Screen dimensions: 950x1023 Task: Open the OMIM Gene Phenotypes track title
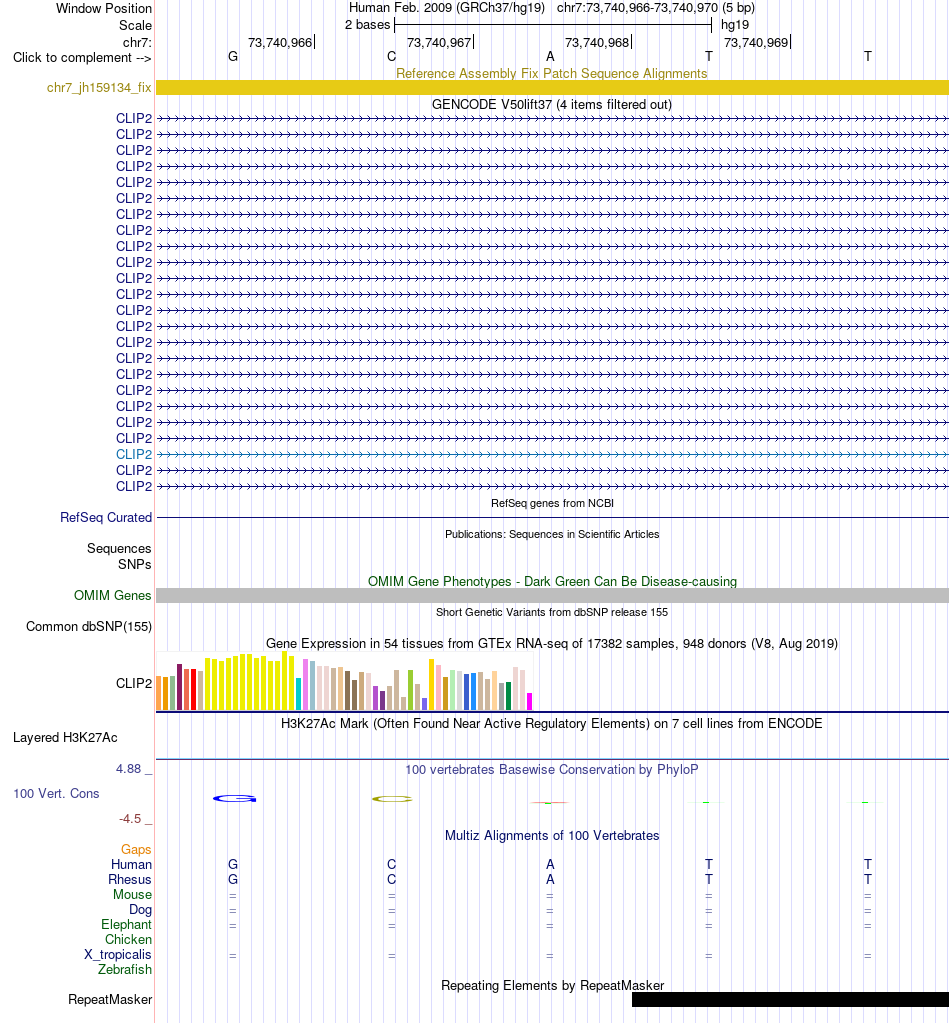coord(552,581)
